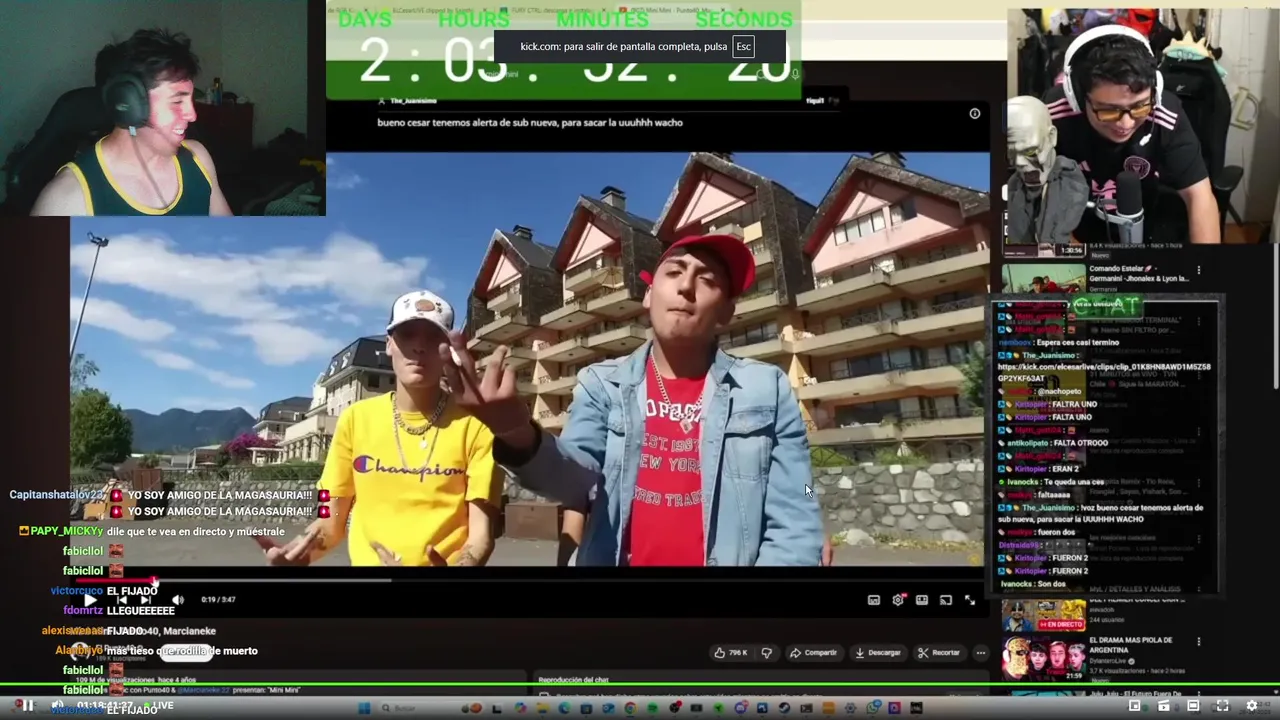The width and height of the screenshot is (1280, 720).
Task: Open menu for Comando Estelar video
Action: [1198, 271]
